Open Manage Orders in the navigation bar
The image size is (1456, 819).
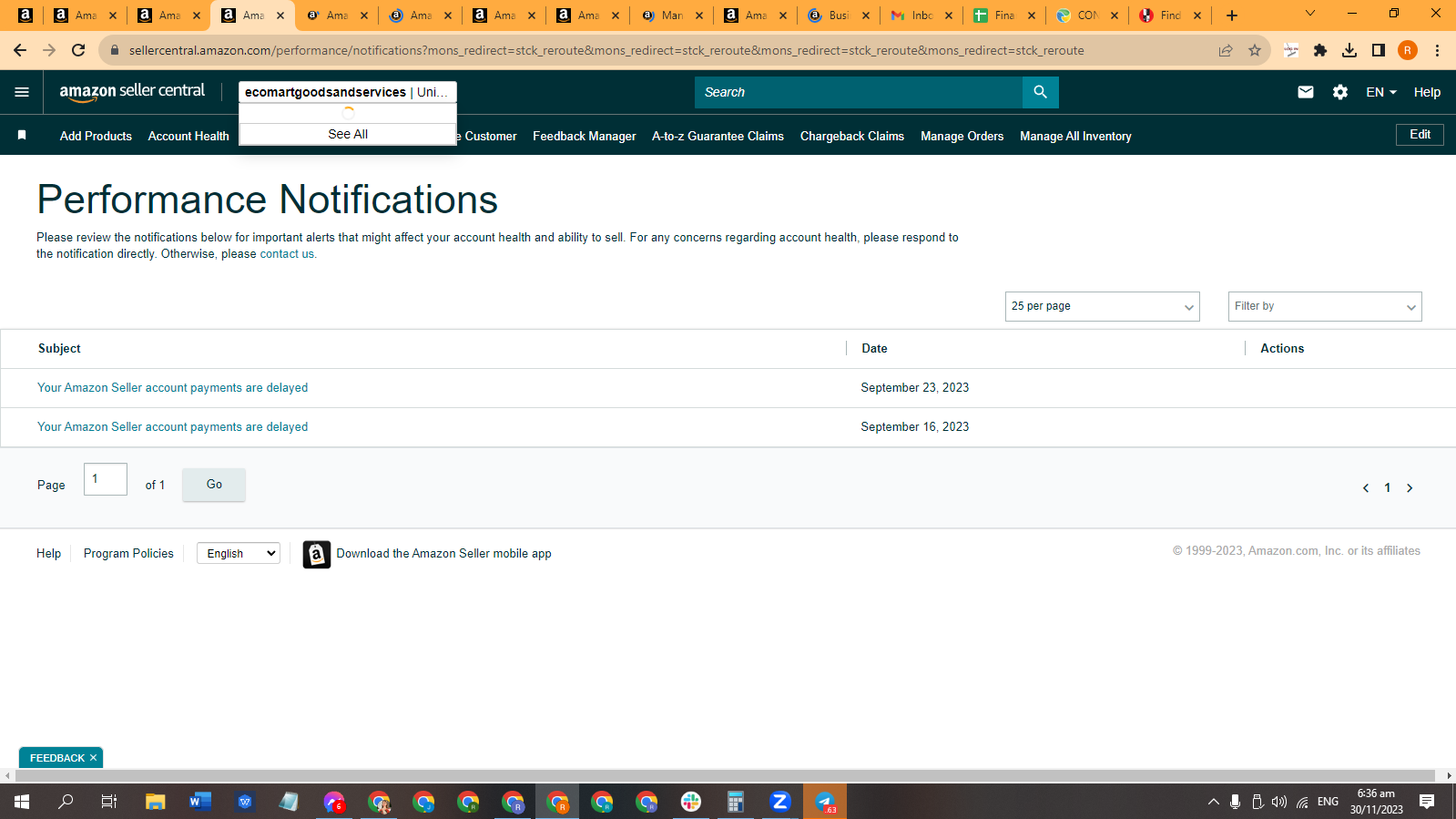coord(962,136)
